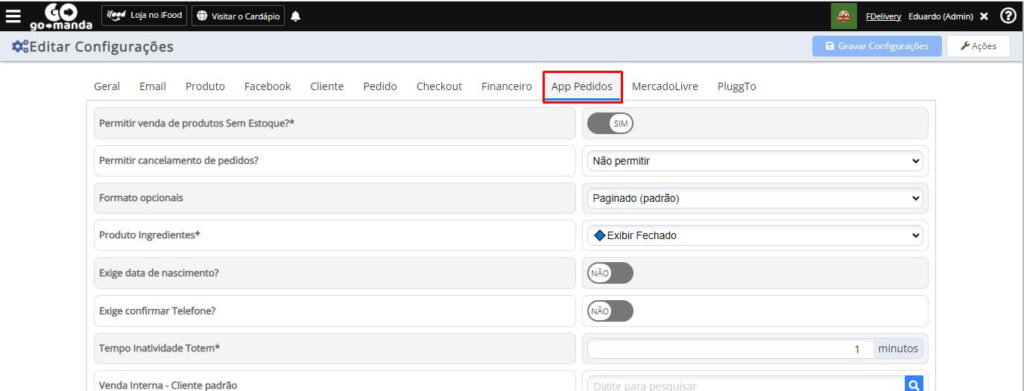The height and width of the screenshot is (391, 1024).
Task: Click the blue search magnifier button
Action: [914, 385]
